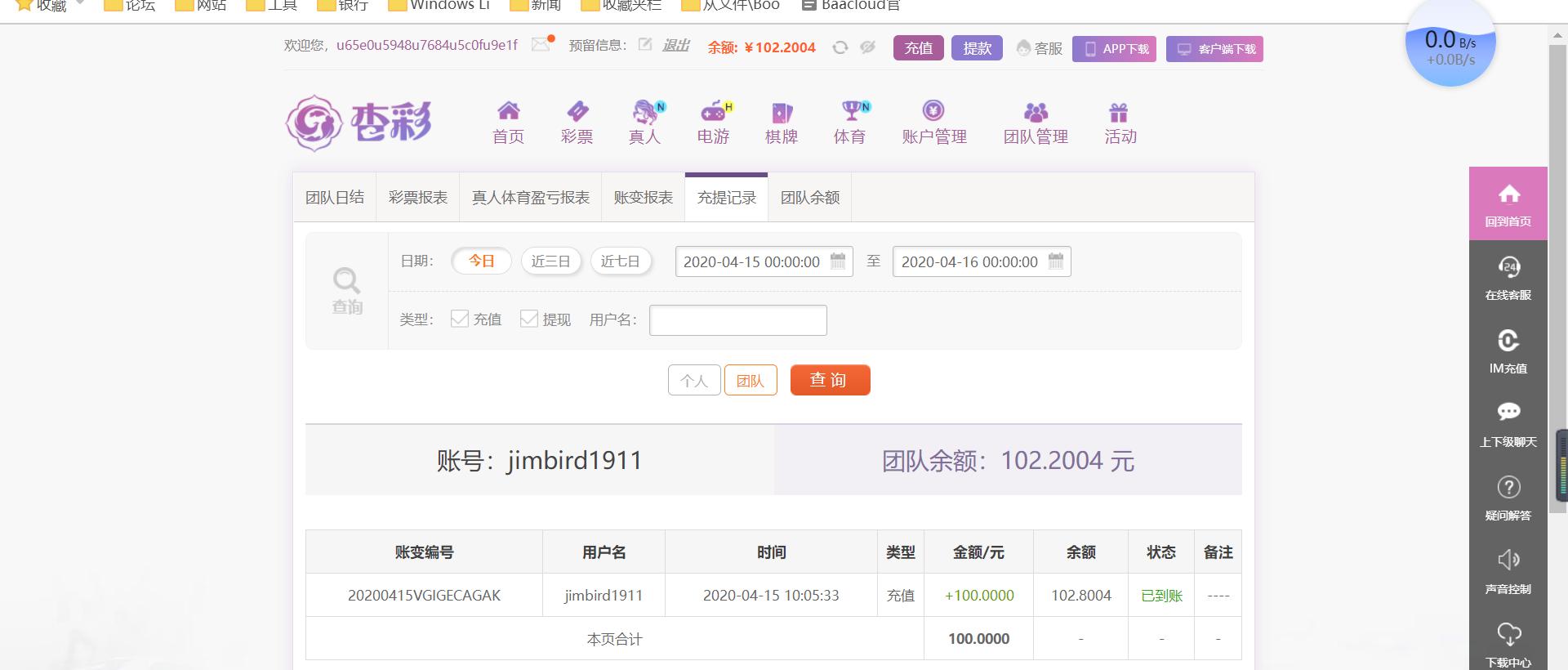Open 团队管理 team management nav
The height and width of the screenshot is (670, 1568).
pos(1036,123)
